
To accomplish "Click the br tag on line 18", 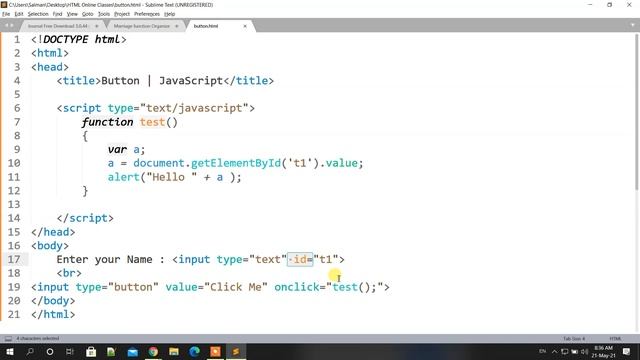I will [69, 273].
